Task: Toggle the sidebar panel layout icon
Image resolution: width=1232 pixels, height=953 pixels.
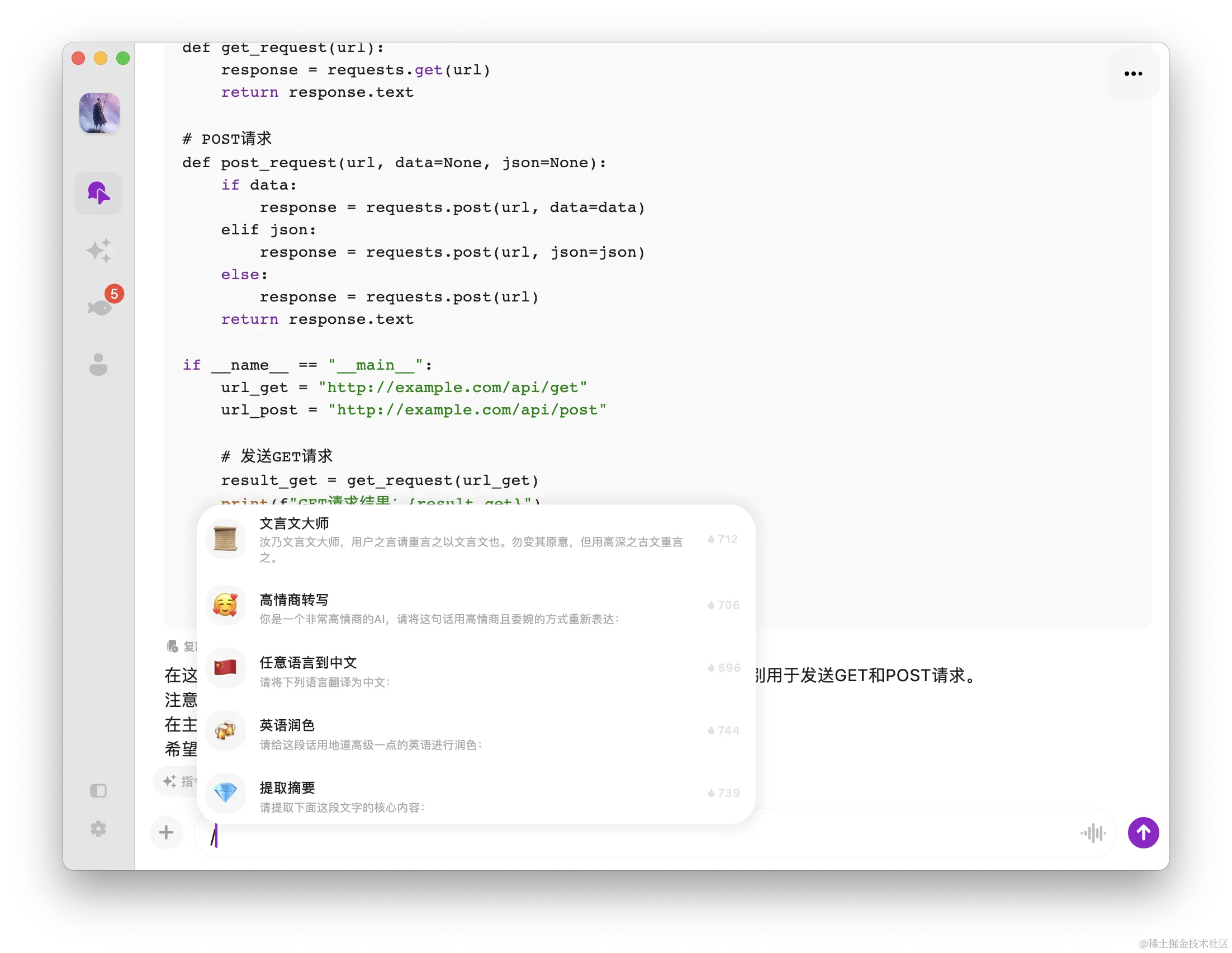Action: pos(98,790)
